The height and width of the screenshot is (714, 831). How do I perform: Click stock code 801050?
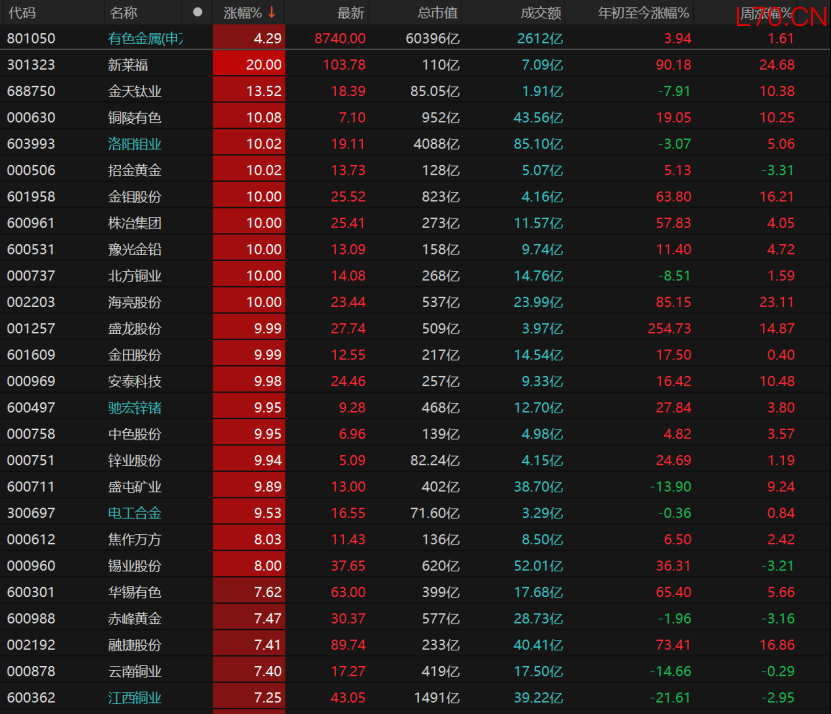(x=31, y=38)
